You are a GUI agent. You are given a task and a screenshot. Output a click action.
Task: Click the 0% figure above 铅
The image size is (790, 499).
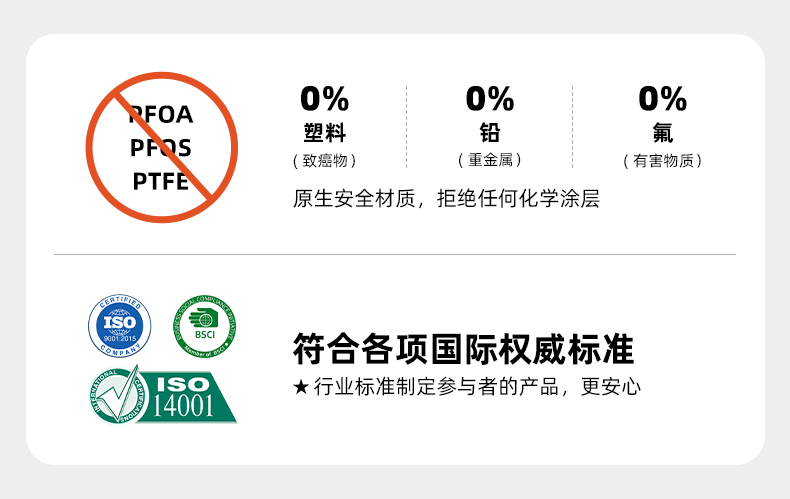point(490,98)
